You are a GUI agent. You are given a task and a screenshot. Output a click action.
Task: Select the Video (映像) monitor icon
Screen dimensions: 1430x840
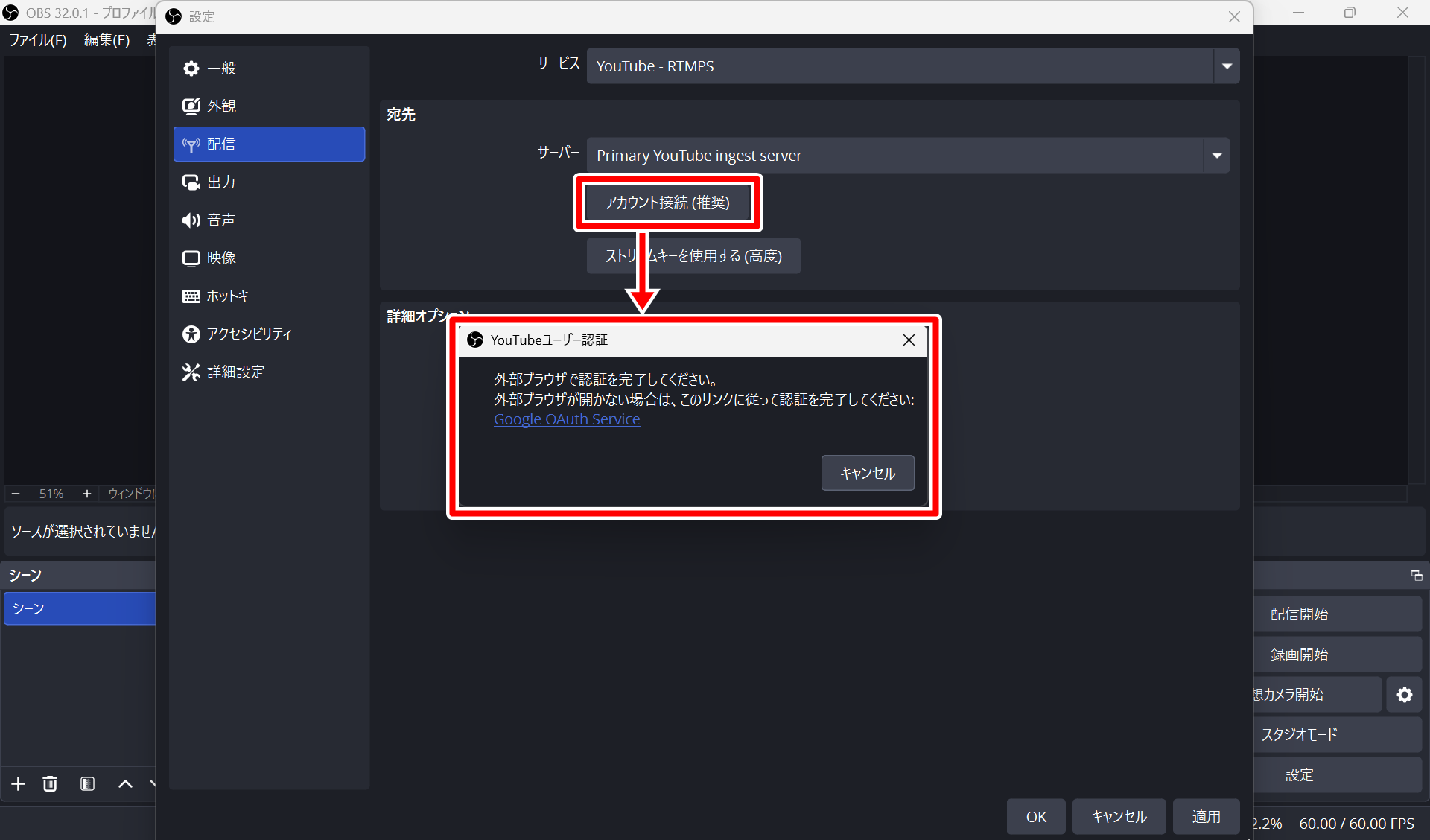pos(191,258)
